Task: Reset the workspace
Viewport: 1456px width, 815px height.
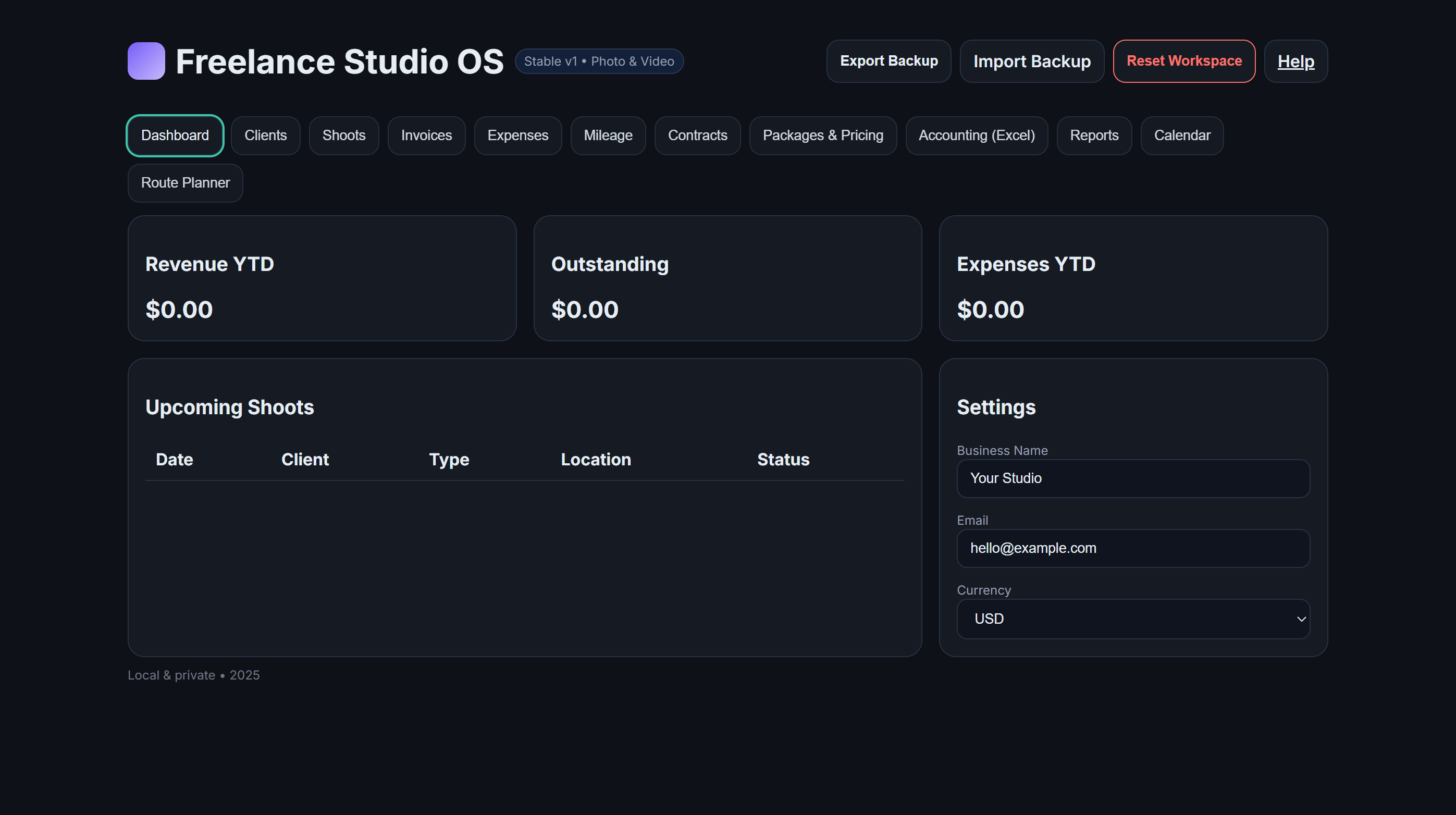Action: tap(1184, 61)
